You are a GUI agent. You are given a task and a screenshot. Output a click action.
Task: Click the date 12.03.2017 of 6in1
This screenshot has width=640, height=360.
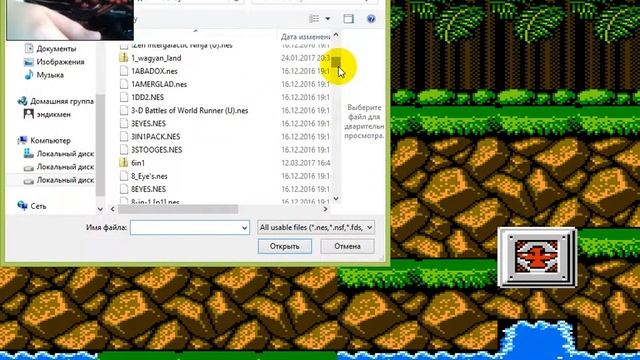tap(305, 163)
